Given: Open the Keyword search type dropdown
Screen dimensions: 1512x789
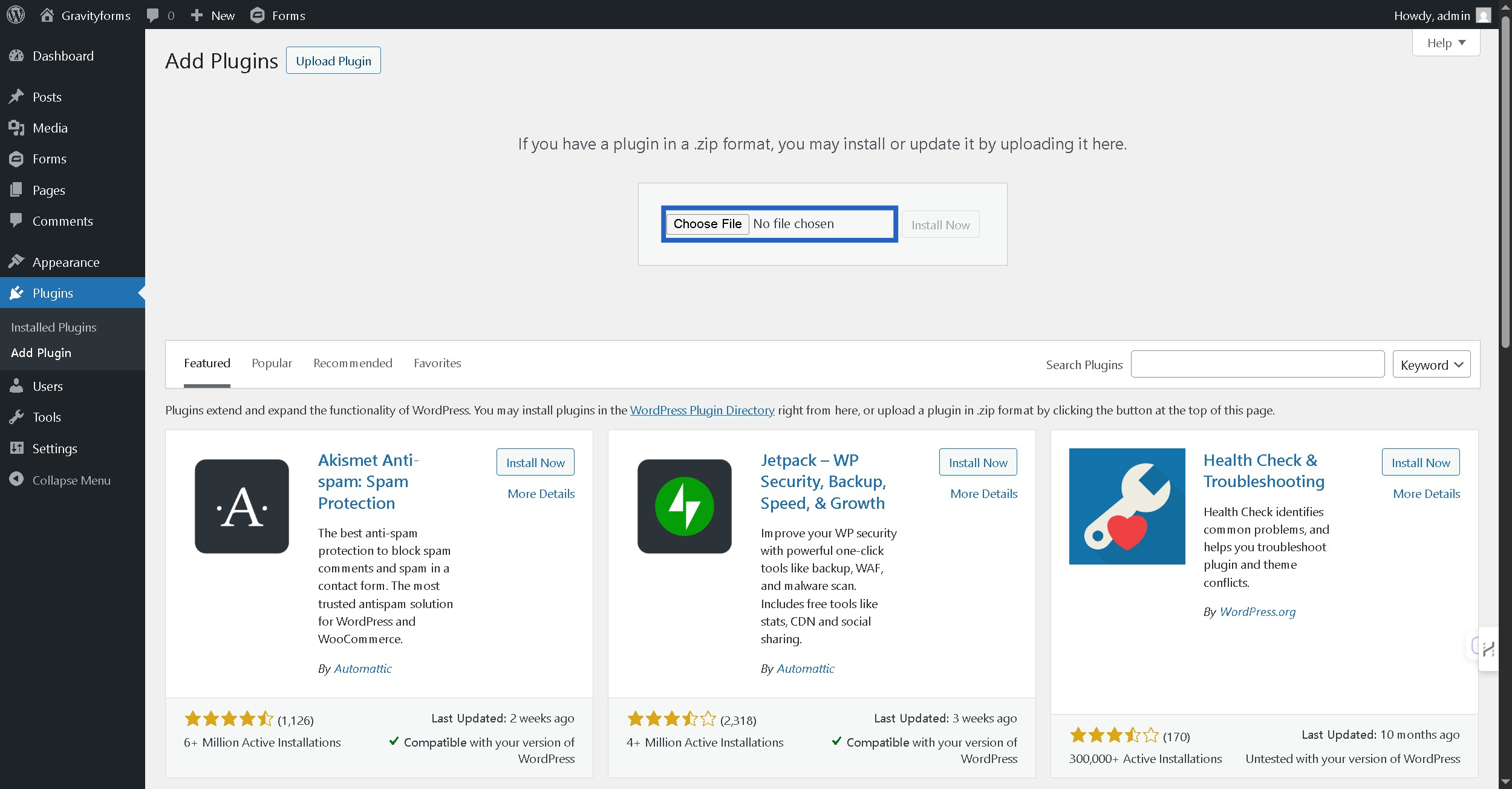Looking at the screenshot, I should point(1432,365).
